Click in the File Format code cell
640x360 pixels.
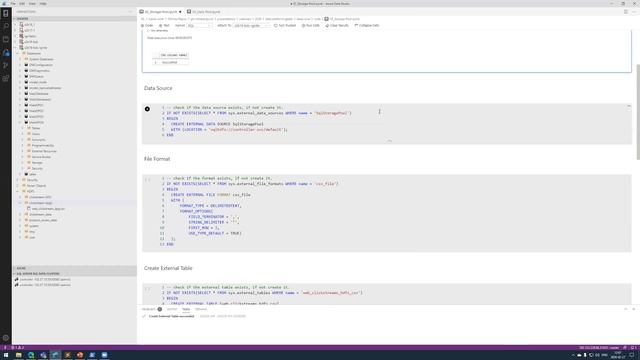pyautogui.click(x=387, y=213)
